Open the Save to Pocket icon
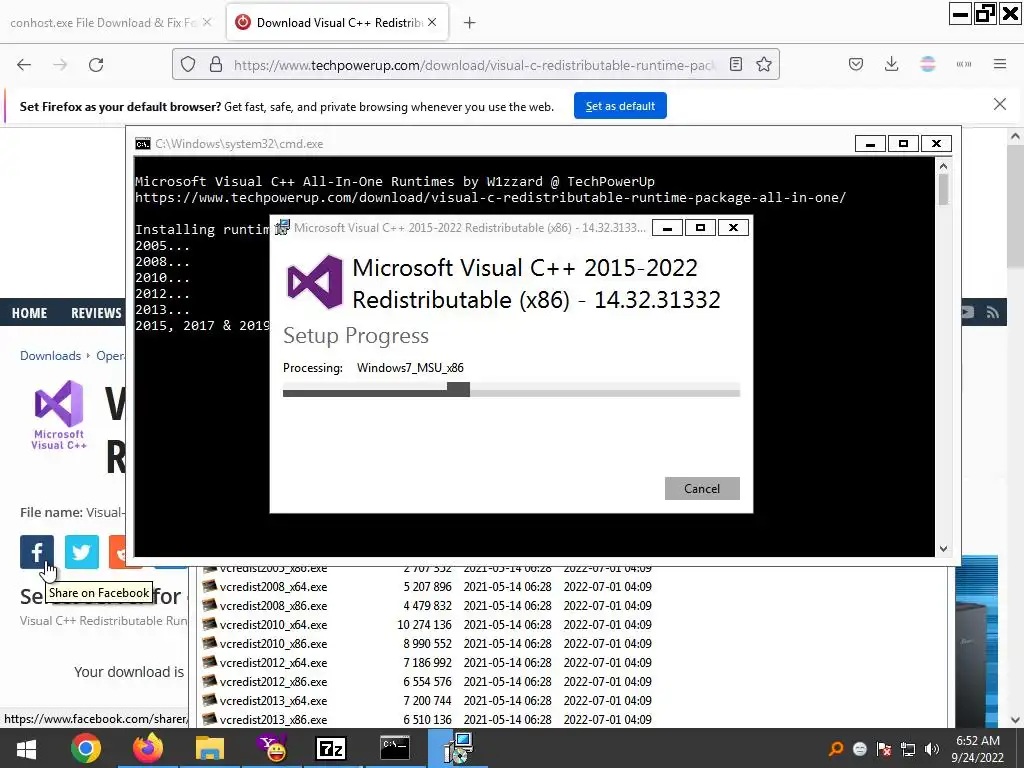Image resolution: width=1024 pixels, height=768 pixels. pyautogui.click(x=856, y=64)
